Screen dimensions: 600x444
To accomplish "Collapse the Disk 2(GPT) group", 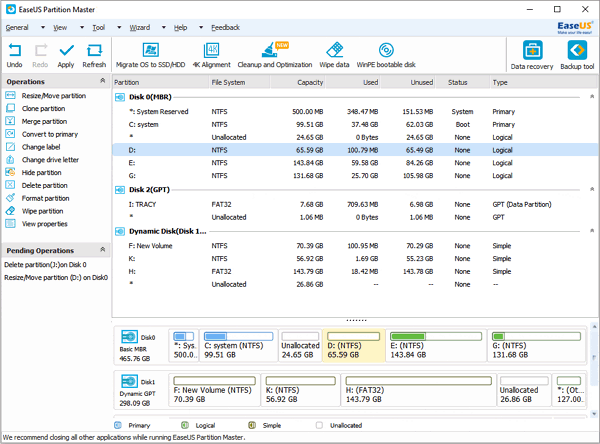I will coord(592,189).
